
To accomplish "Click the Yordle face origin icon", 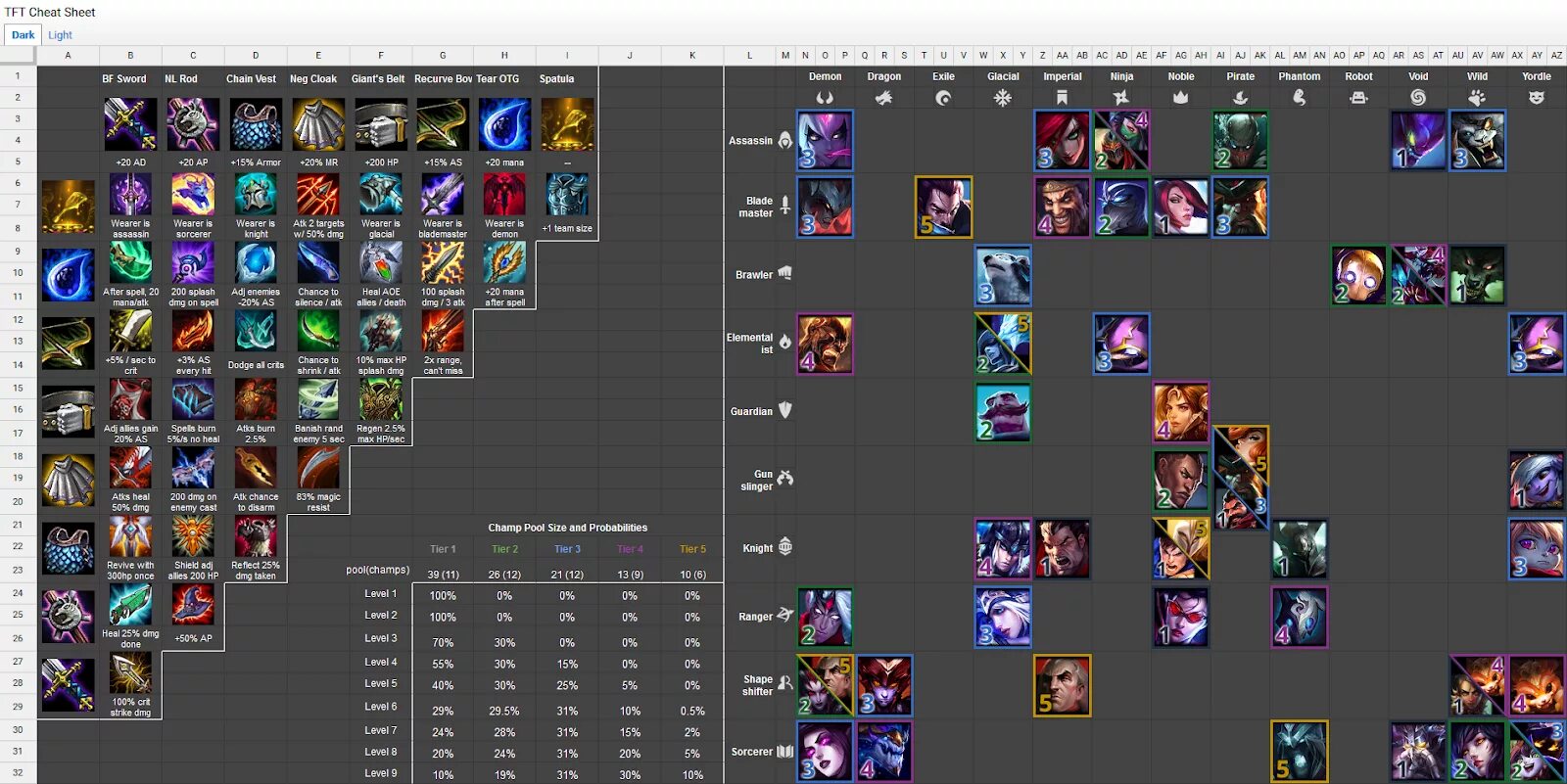I will (x=1537, y=98).
